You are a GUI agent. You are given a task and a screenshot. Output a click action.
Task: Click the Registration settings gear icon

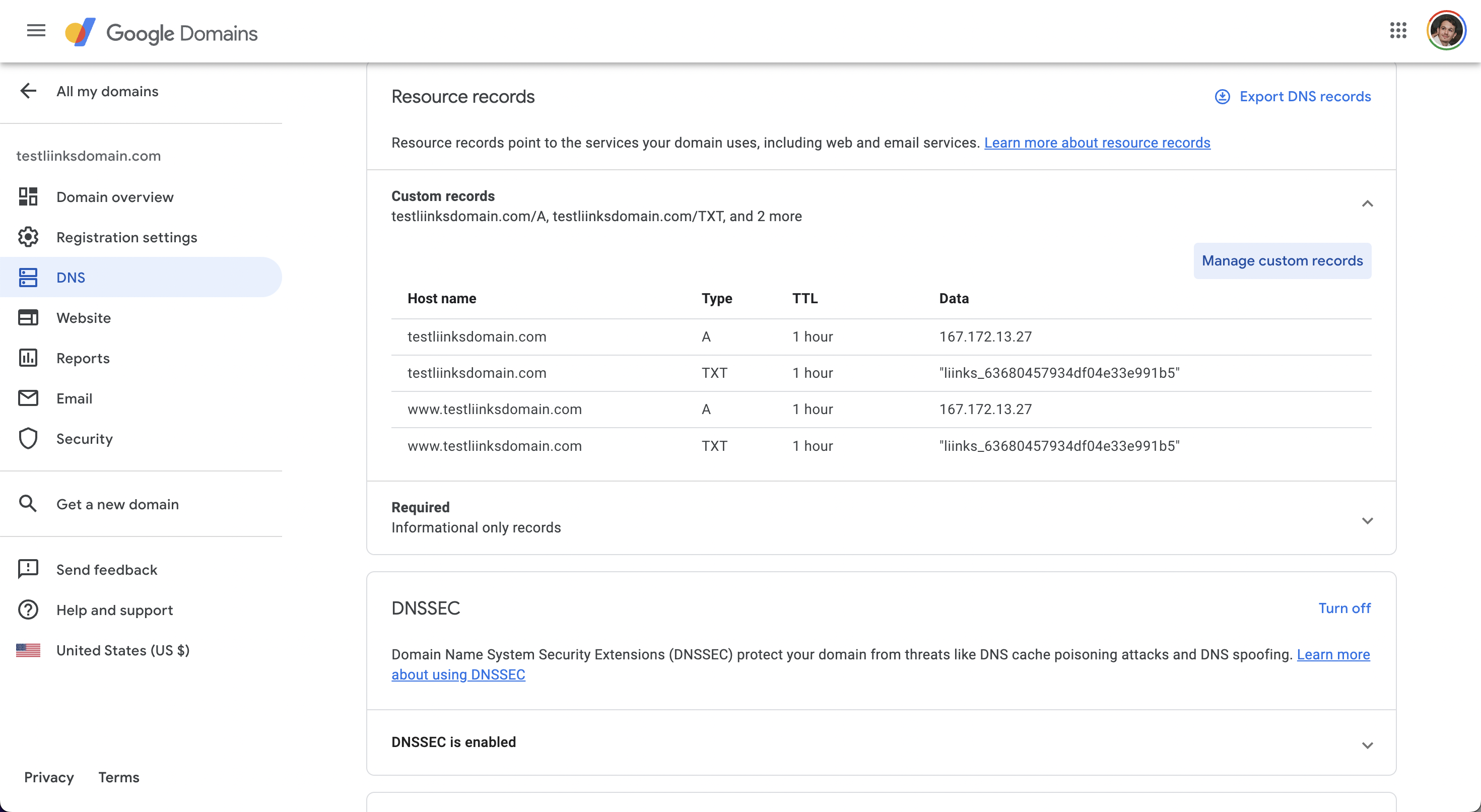(x=28, y=237)
